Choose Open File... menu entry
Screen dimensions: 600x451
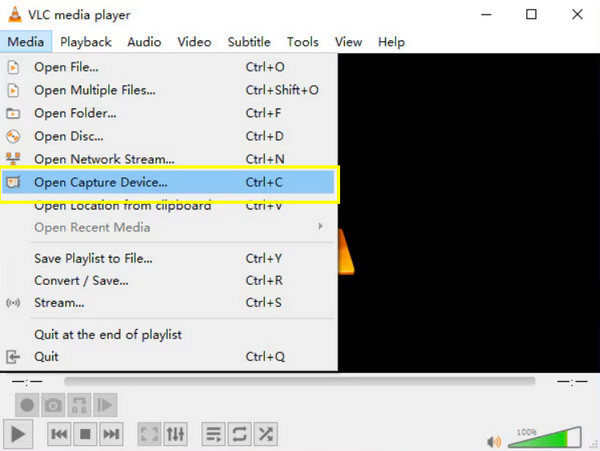coord(168,67)
